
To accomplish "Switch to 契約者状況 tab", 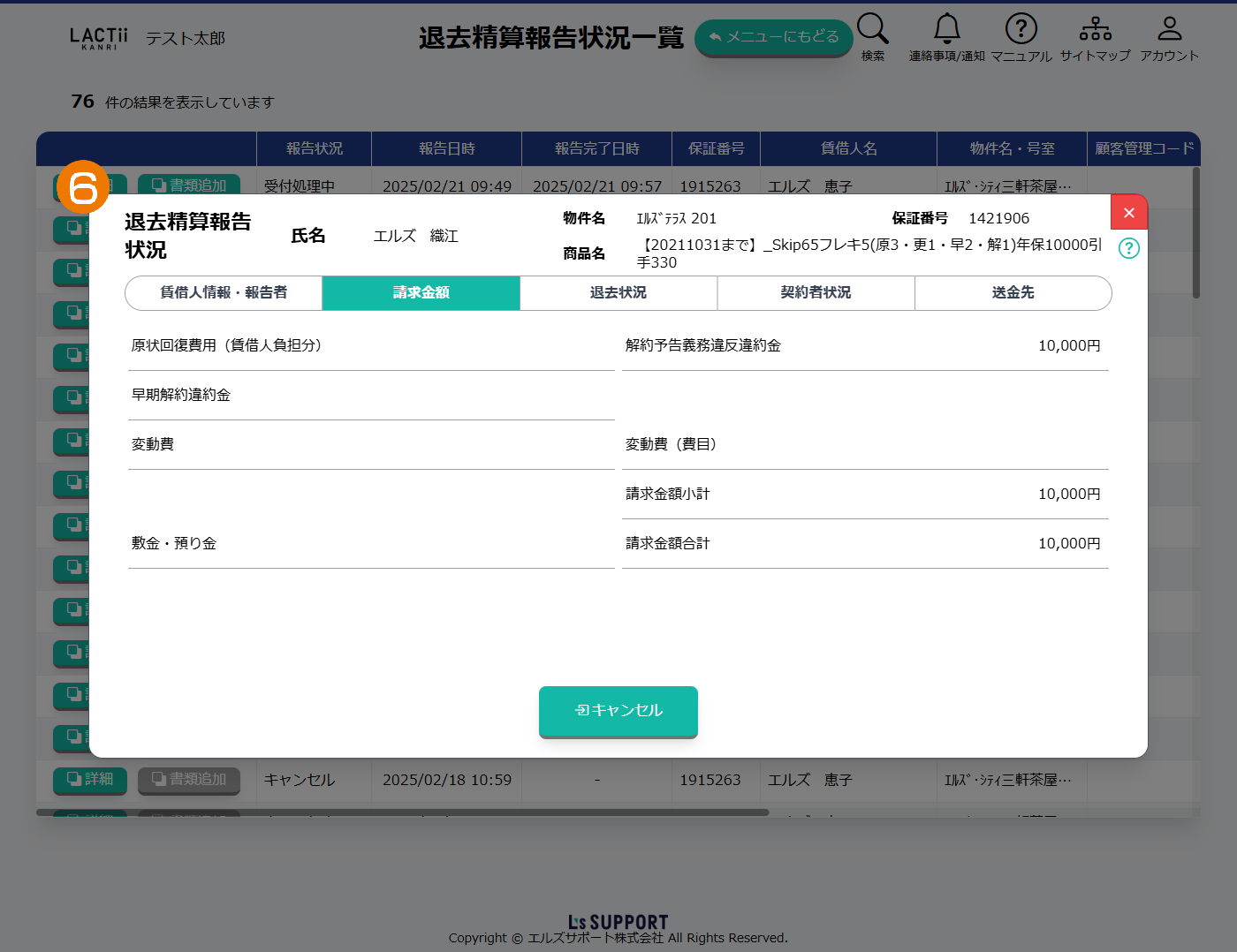I will [x=816, y=293].
